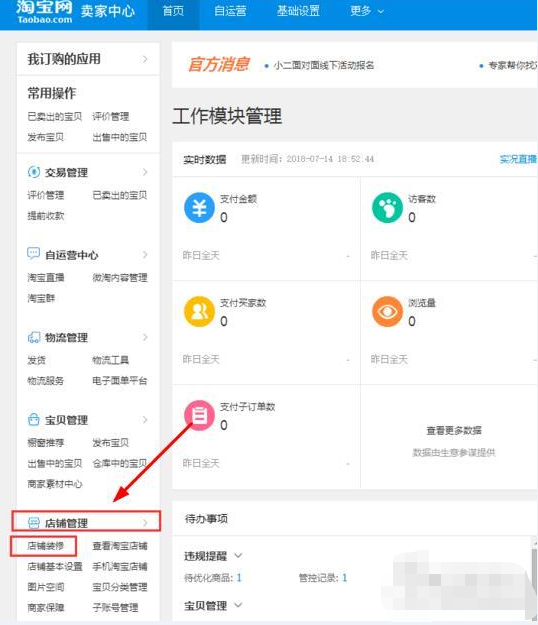Click the pink 支付子订单数 document icon
Screen dimensions: 538x625
(x=199, y=415)
